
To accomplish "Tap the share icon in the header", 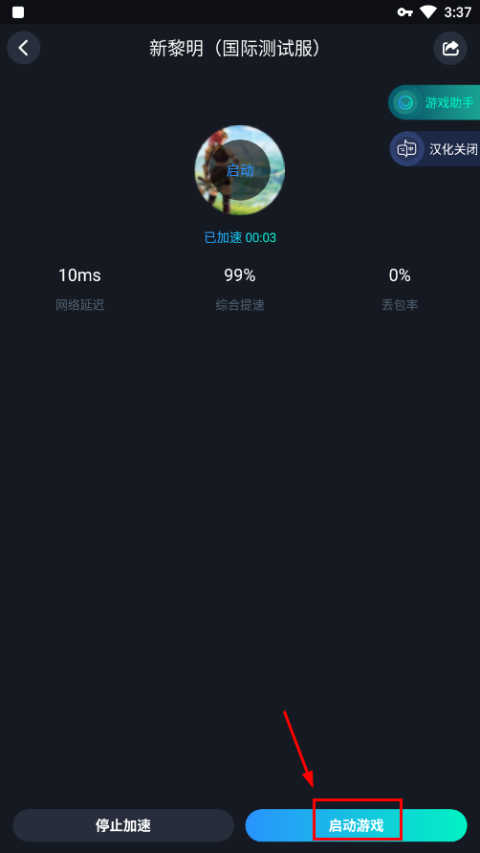I will click(x=450, y=48).
